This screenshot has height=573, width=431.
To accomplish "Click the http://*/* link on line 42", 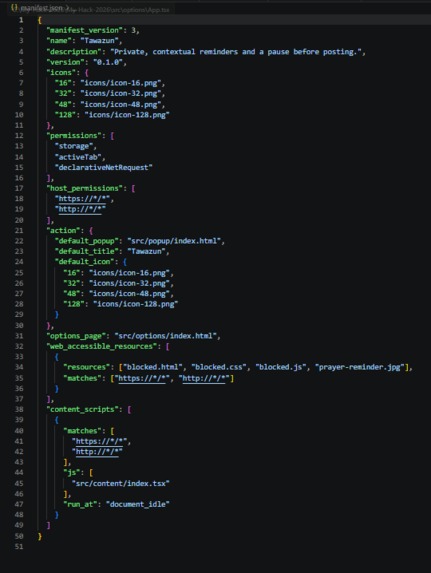I will click(97, 452).
